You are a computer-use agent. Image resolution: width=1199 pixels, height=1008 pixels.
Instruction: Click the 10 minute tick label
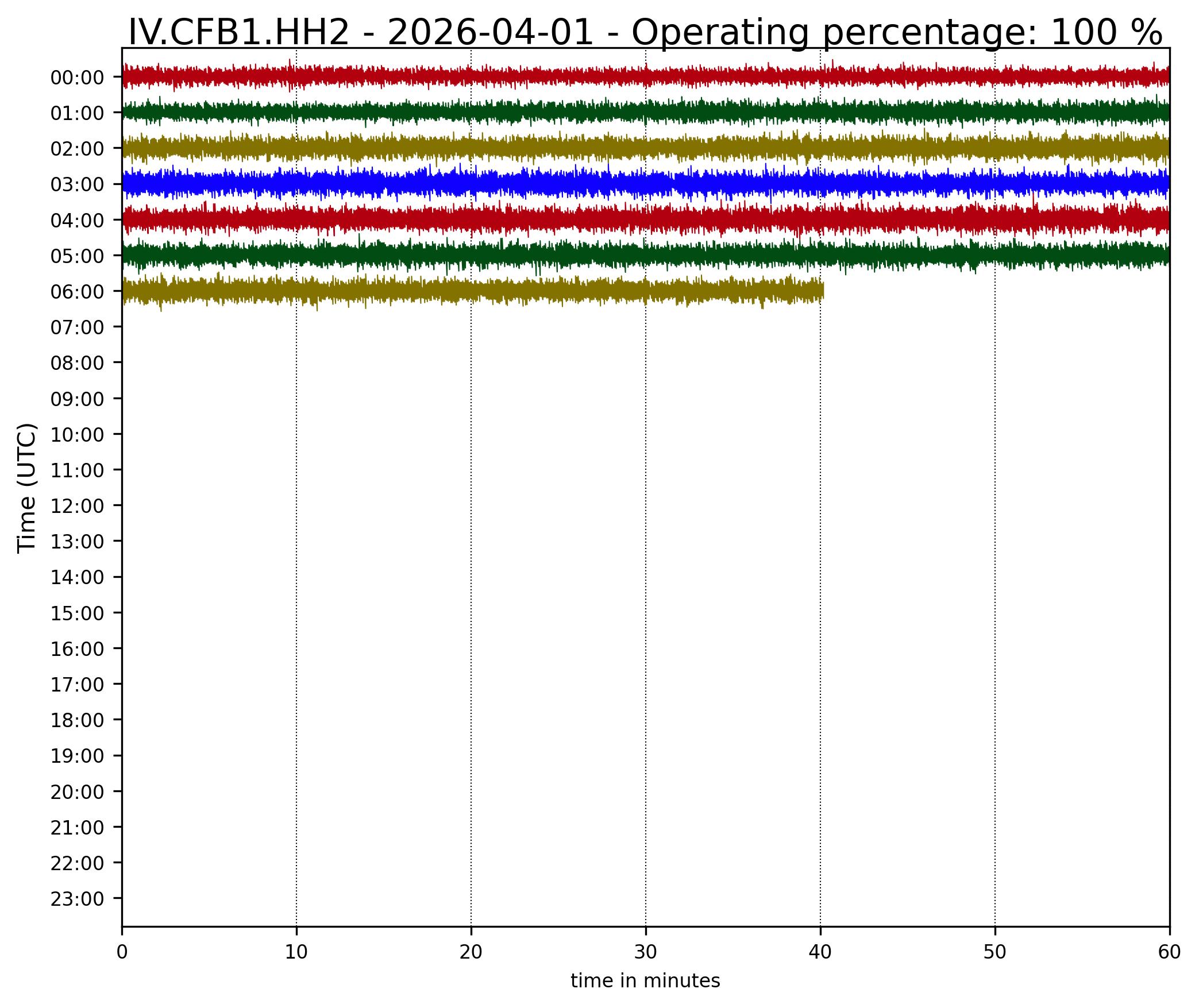(x=296, y=953)
